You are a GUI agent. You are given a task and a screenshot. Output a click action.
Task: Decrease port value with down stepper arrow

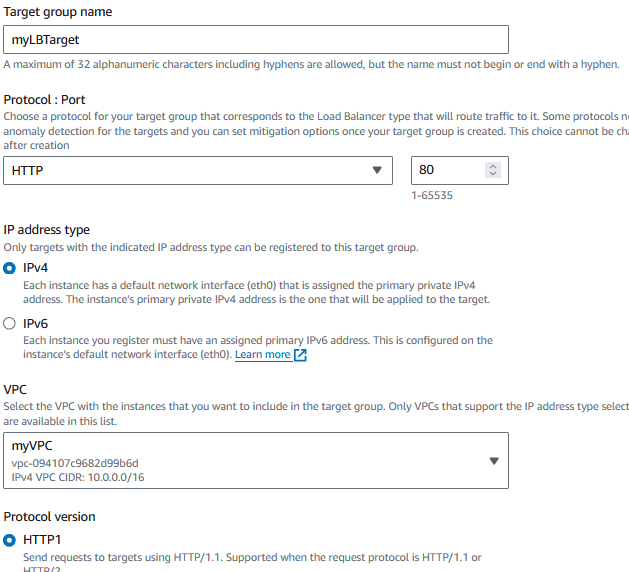pyautogui.click(x=493, y=174)
